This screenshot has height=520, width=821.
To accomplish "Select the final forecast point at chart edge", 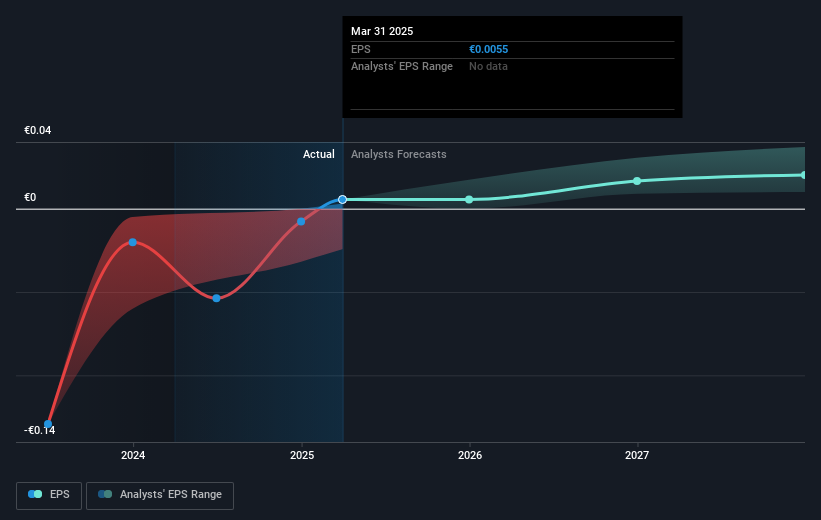I will click(x=803, y=175).
